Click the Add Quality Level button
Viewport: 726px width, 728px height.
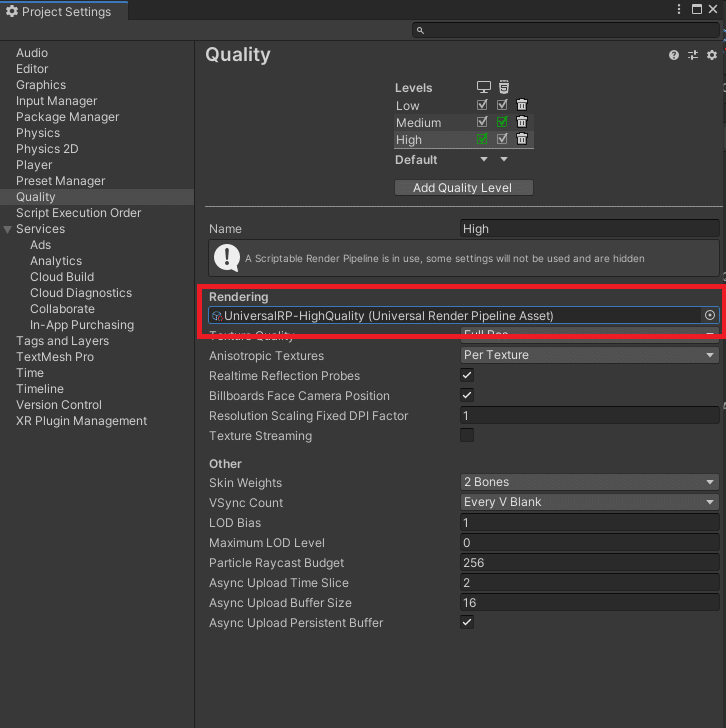coord(463,187)
